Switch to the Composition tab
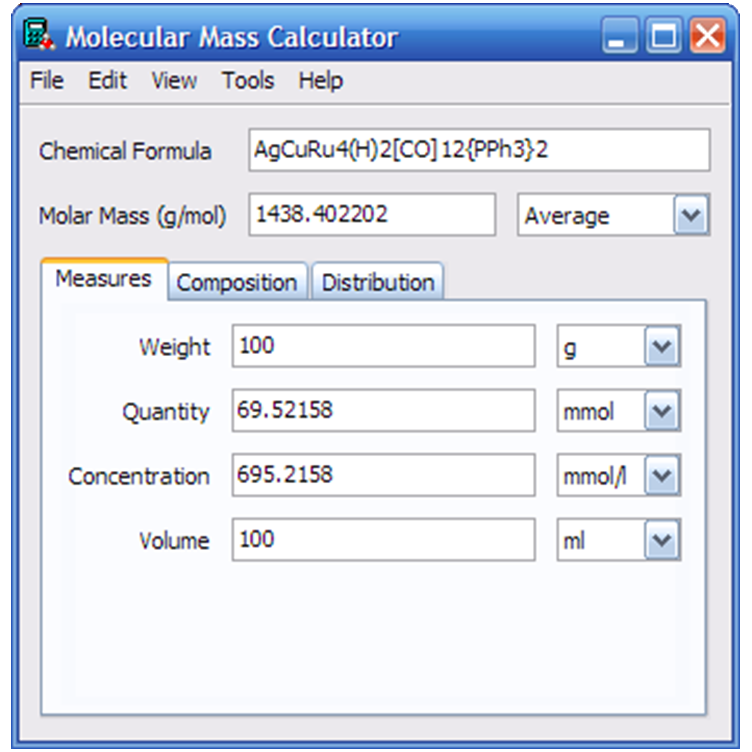The image size is (752, 752). [x=237, y=283]
